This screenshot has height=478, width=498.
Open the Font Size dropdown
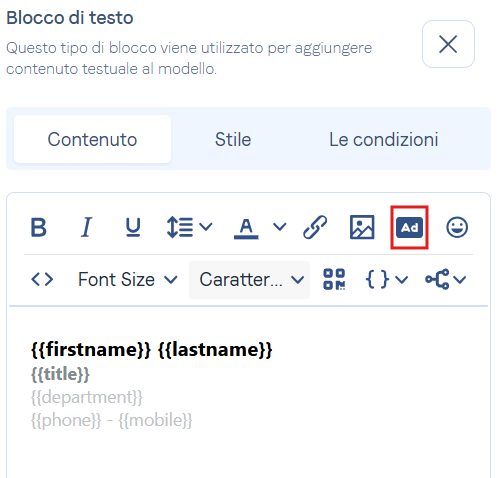[x=128, y=279]
